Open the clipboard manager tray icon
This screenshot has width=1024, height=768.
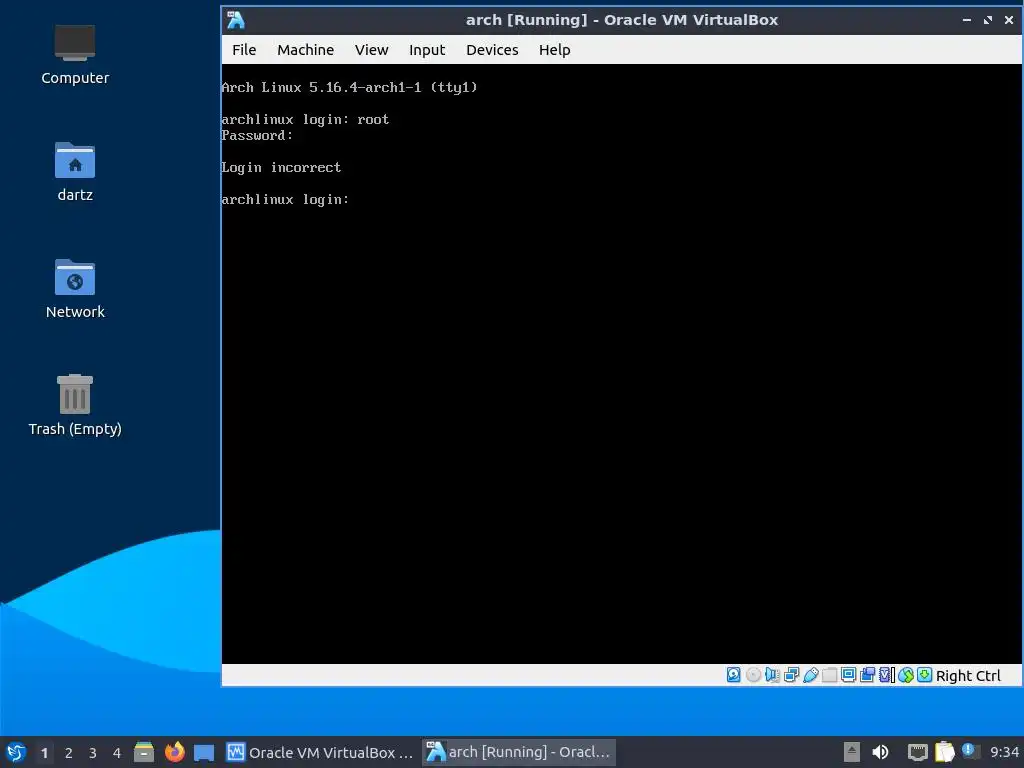point(944,752)
